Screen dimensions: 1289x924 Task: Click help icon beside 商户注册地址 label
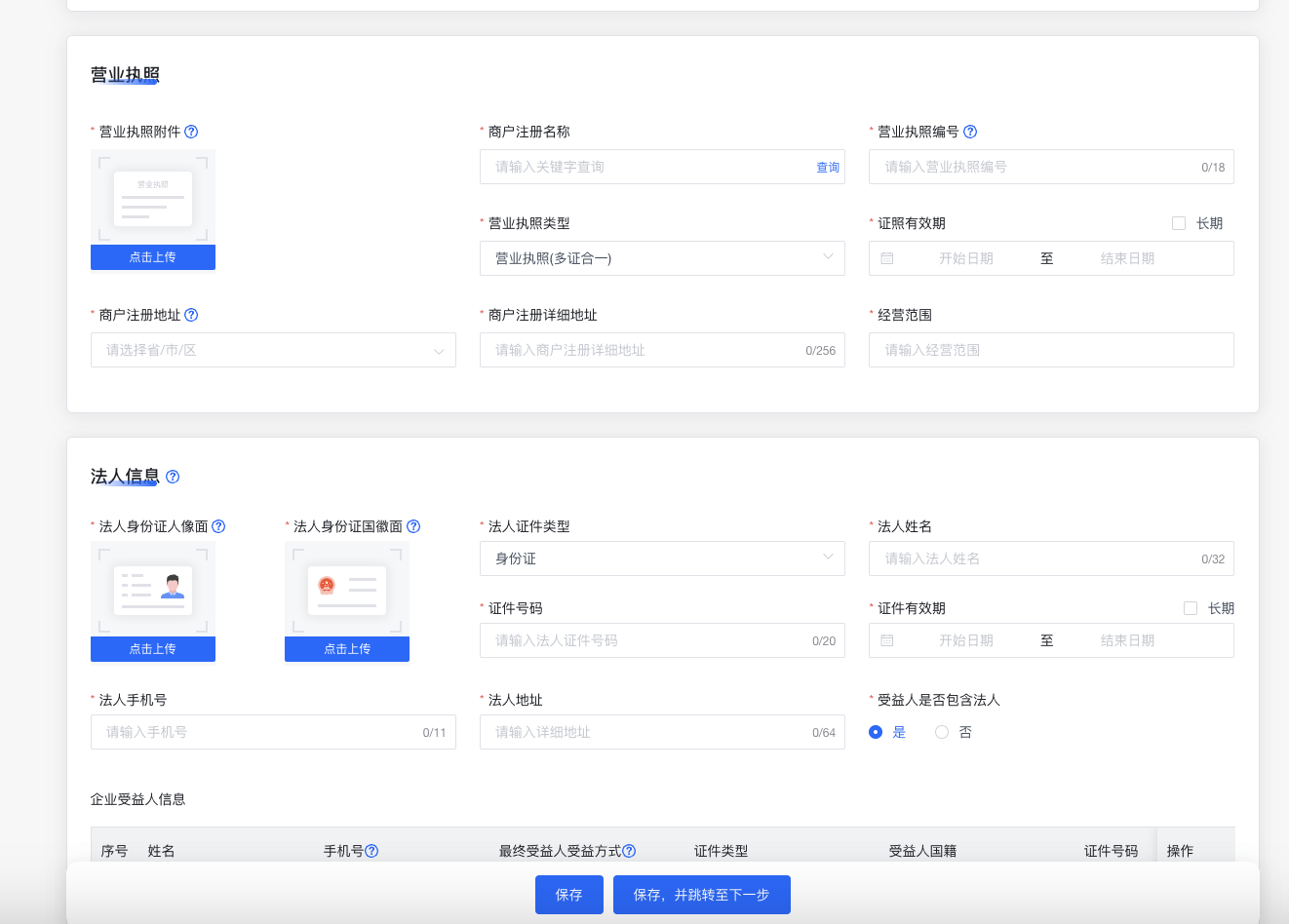pos(191,315)
